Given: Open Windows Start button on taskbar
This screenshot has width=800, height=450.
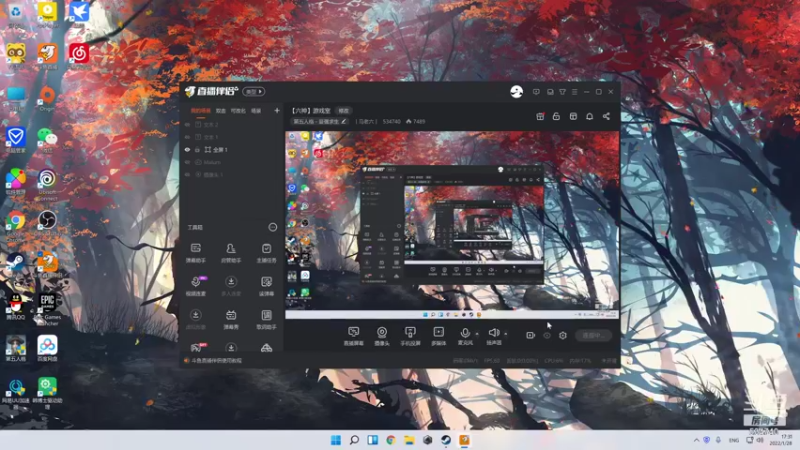Looking at the screenshot, I should [x=336, y=440].
